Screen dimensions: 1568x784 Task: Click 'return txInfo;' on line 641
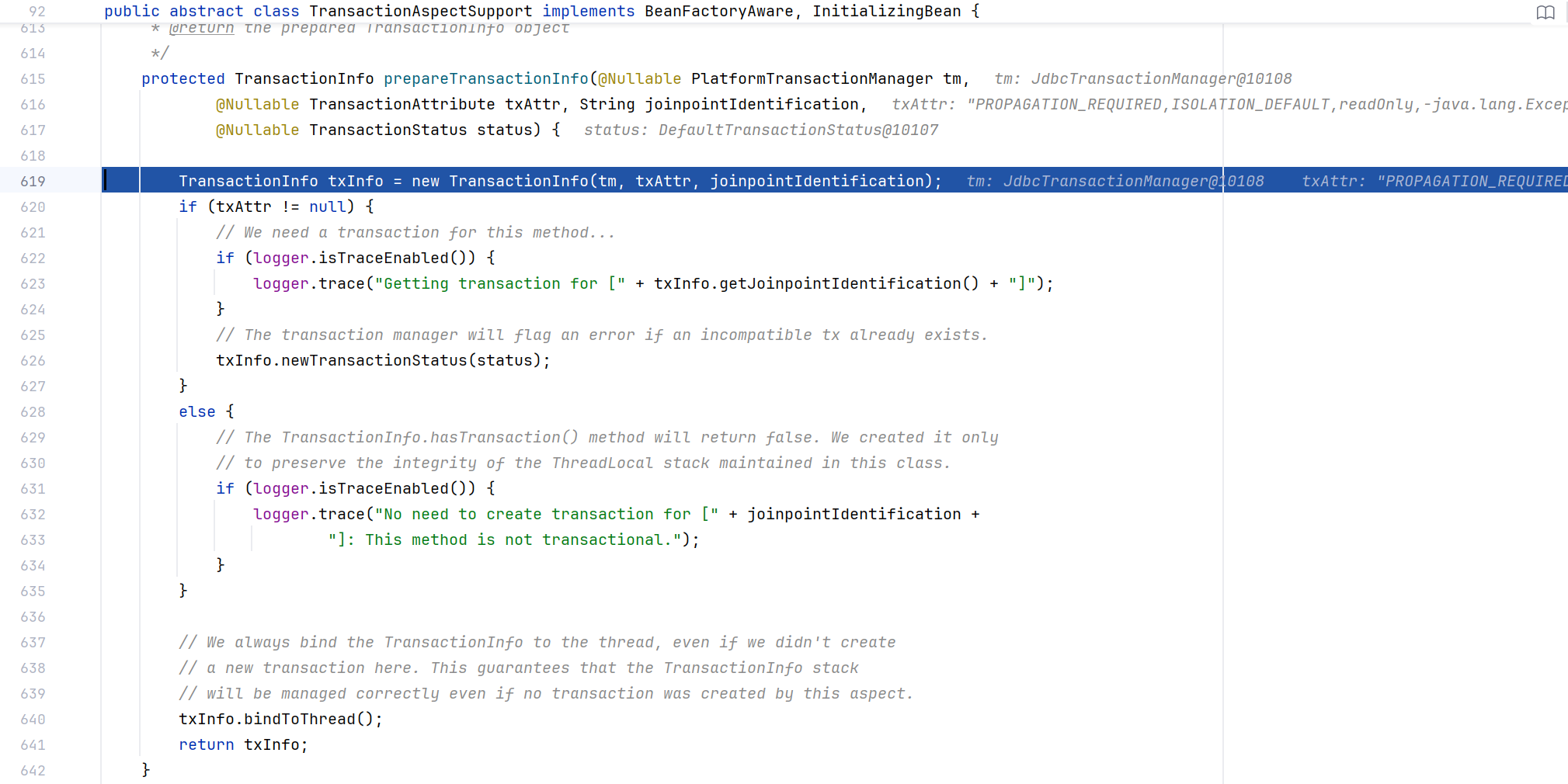click(x=244, y=744)
